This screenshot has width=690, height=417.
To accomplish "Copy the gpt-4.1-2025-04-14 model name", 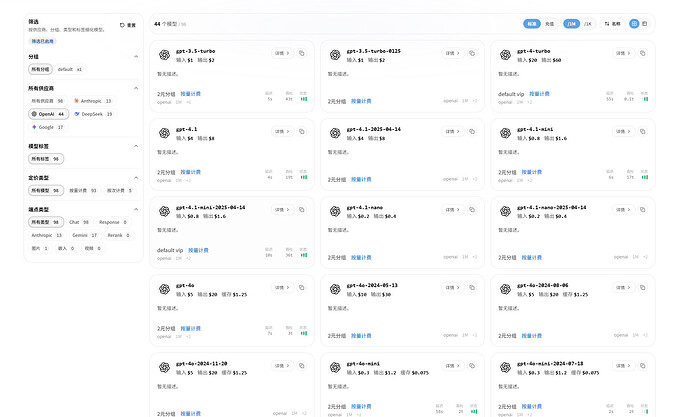I will (472, 132).
